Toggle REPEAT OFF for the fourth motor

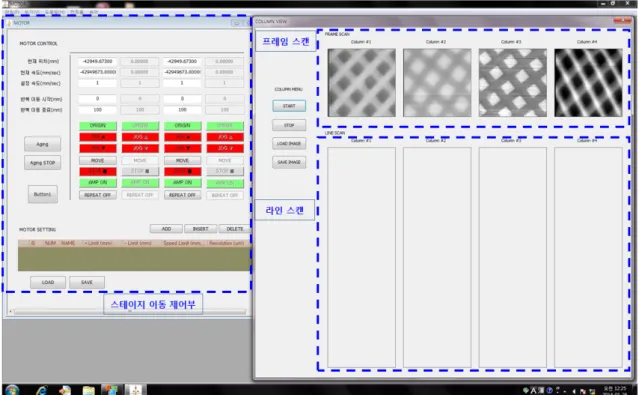[x=225, y=195]
